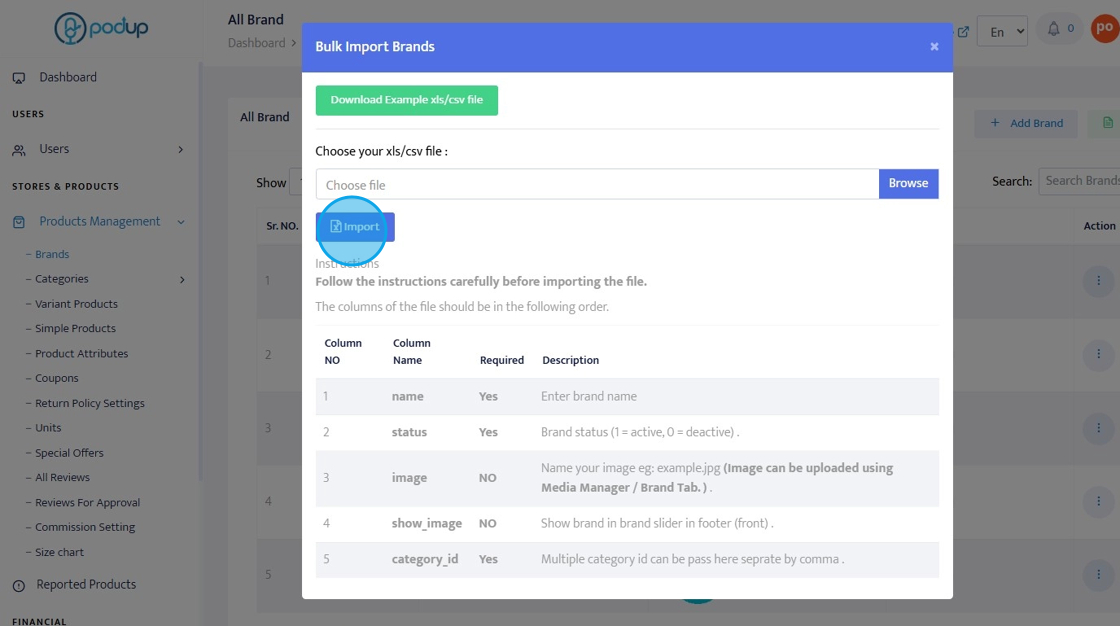Click the Browse file button
The image size is (1120, 626).
coord(908,183)
